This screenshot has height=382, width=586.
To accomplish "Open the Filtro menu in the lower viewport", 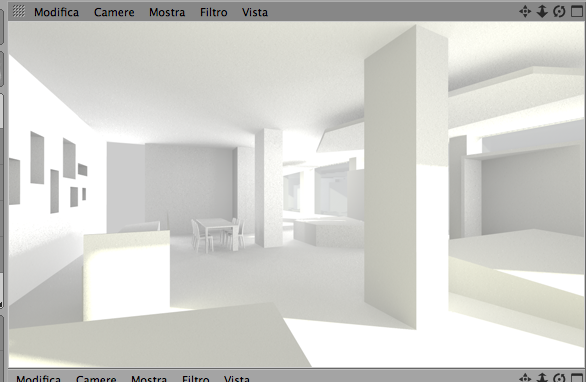I will pos(196,378).
